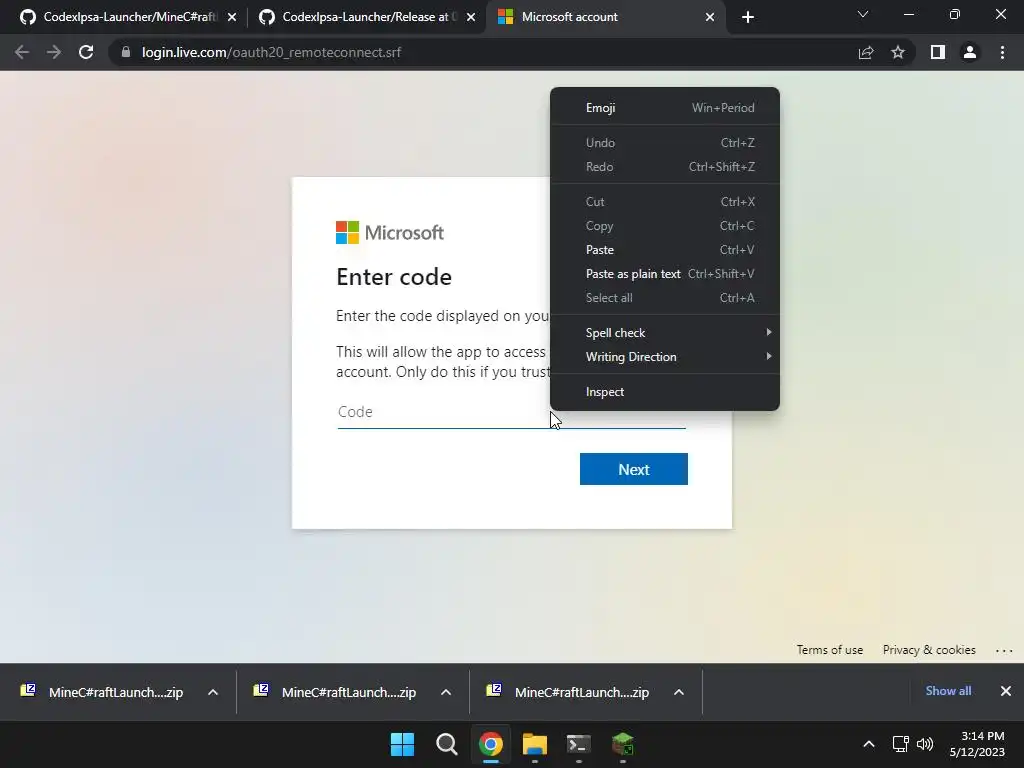This screenshot has height=768, width=1024.
Task: Switch to the CodexIpsa-Launcher/Release tab
Action: (366, 17)
